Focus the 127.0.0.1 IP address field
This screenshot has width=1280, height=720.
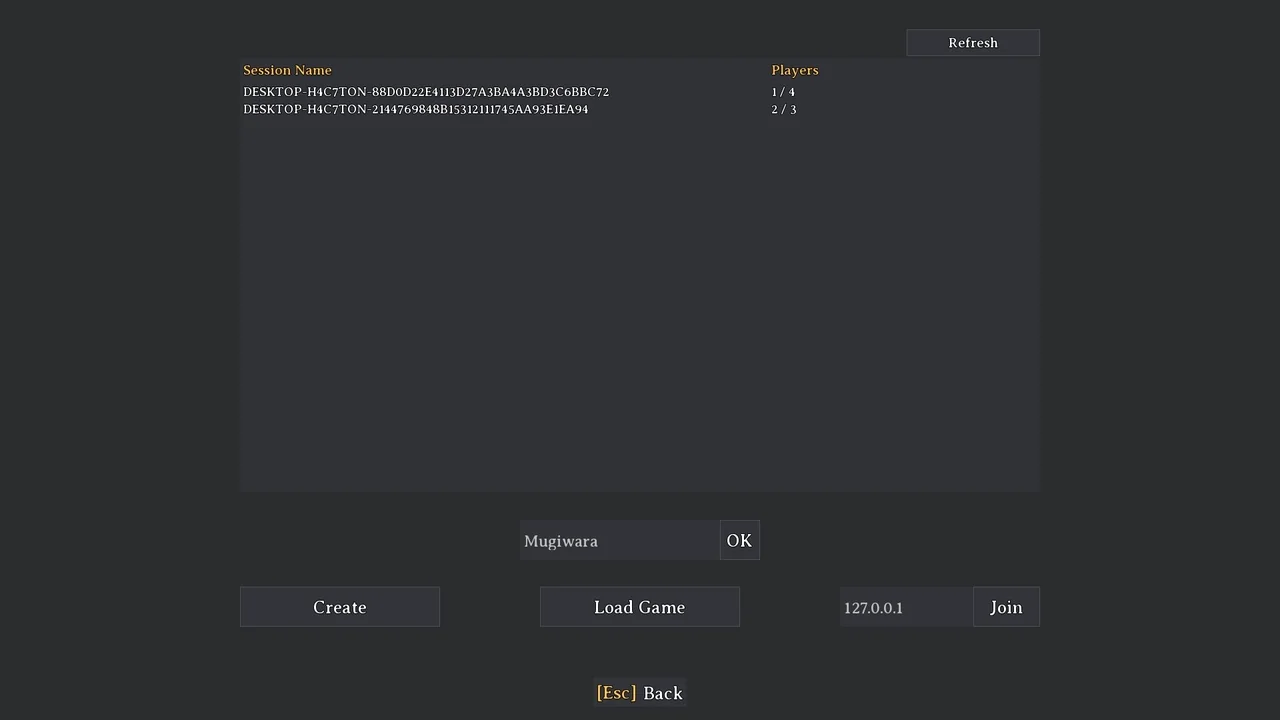click(906, 607)
